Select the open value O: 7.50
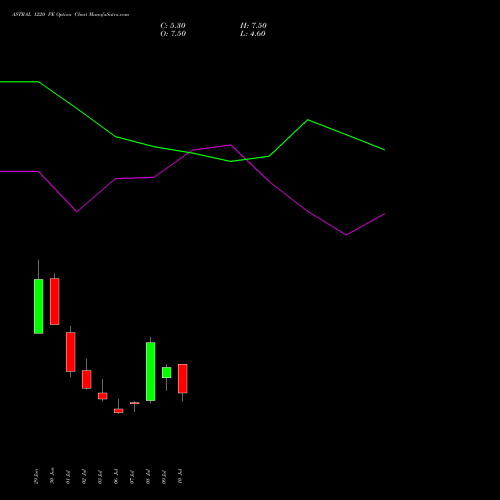Screen dimensions: 500x500 pyautogui.click(x=173, y=34)
